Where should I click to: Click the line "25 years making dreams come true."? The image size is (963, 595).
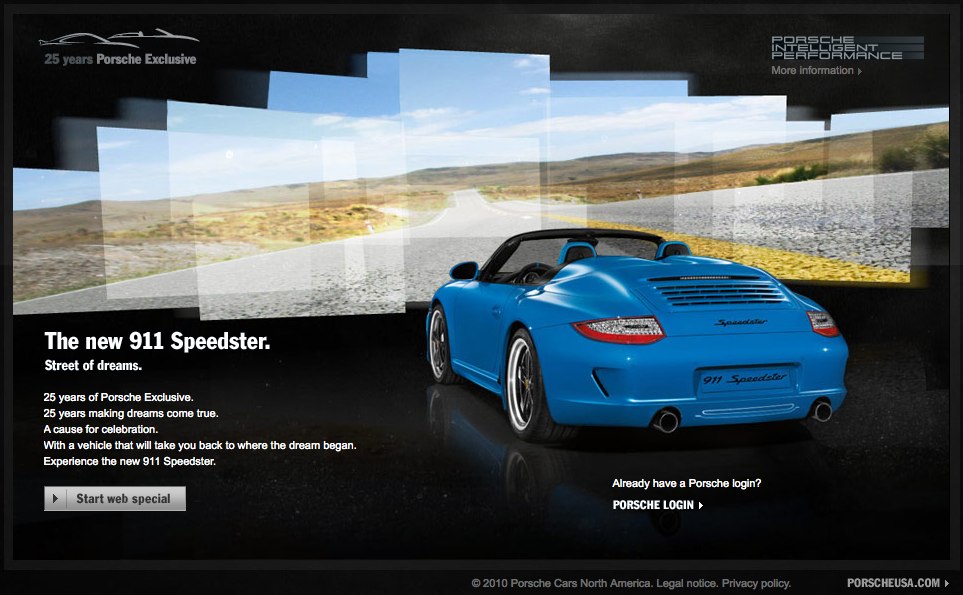(x=131, y=413)
